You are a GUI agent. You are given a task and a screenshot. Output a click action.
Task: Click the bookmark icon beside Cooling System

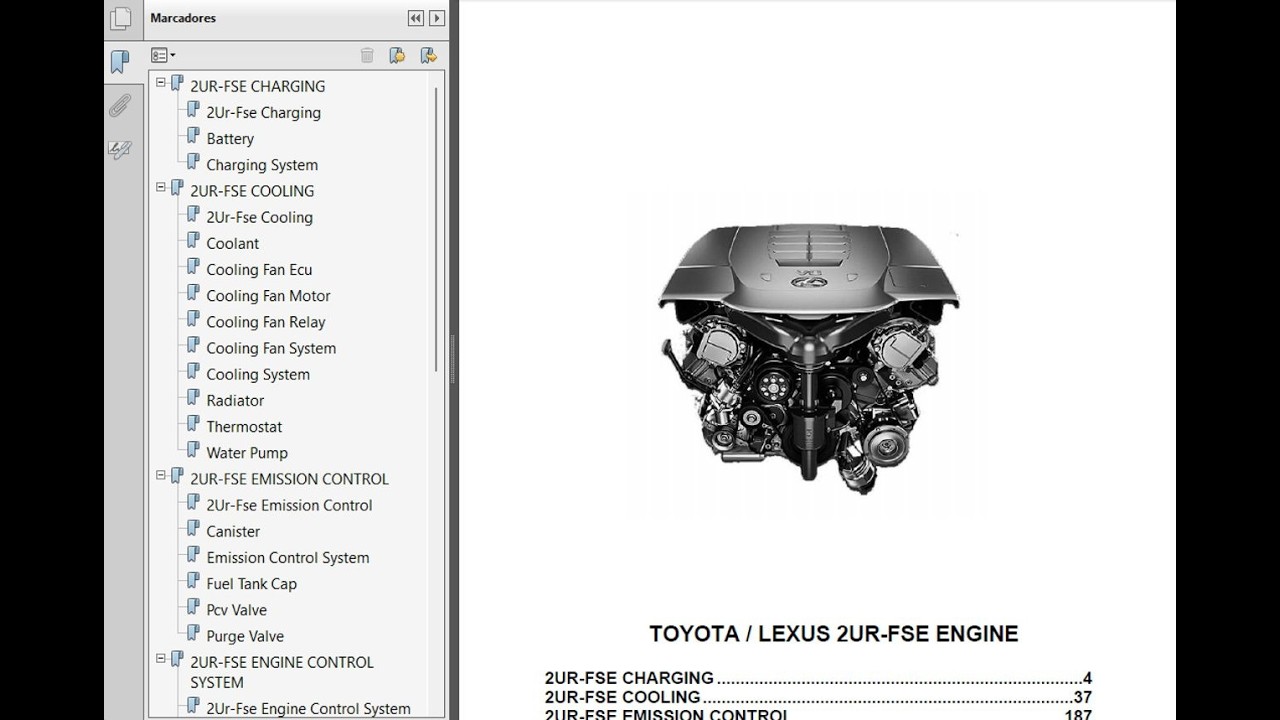pyautogui.click(x=193, y=371)
